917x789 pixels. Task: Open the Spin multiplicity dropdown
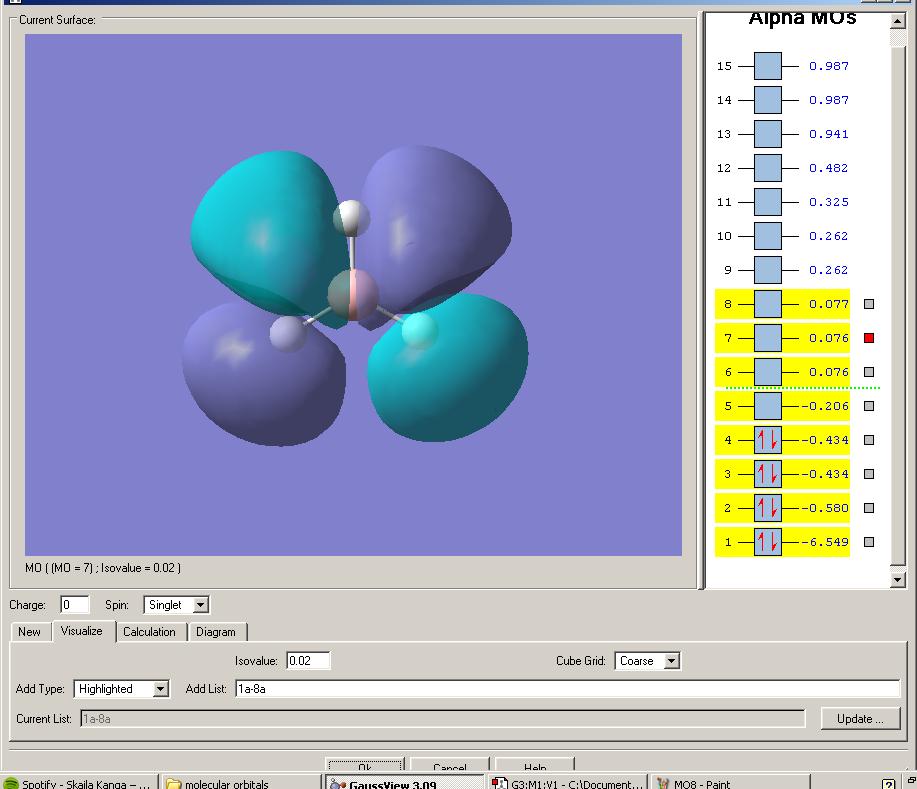[201, 605]
